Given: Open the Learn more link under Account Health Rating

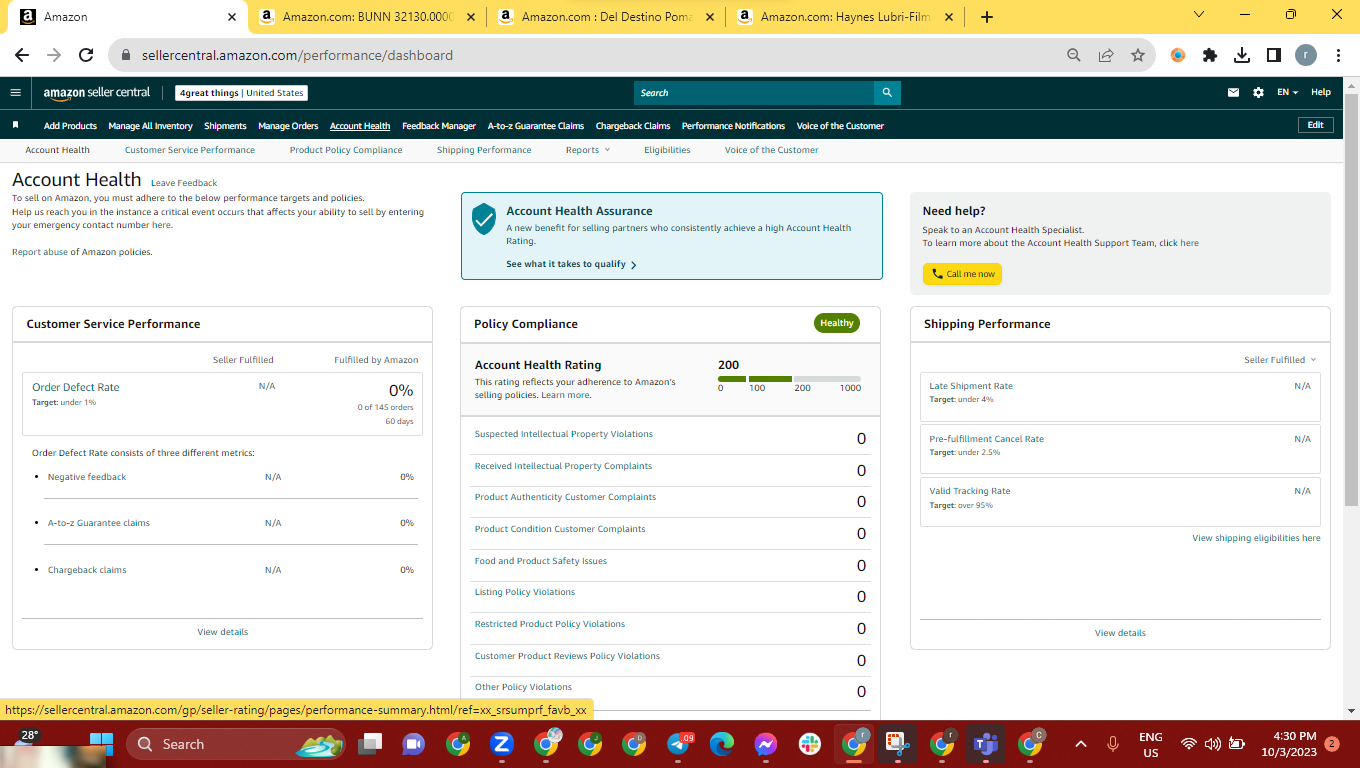Looking at the screenshot, I should click(x=565, y=395).
